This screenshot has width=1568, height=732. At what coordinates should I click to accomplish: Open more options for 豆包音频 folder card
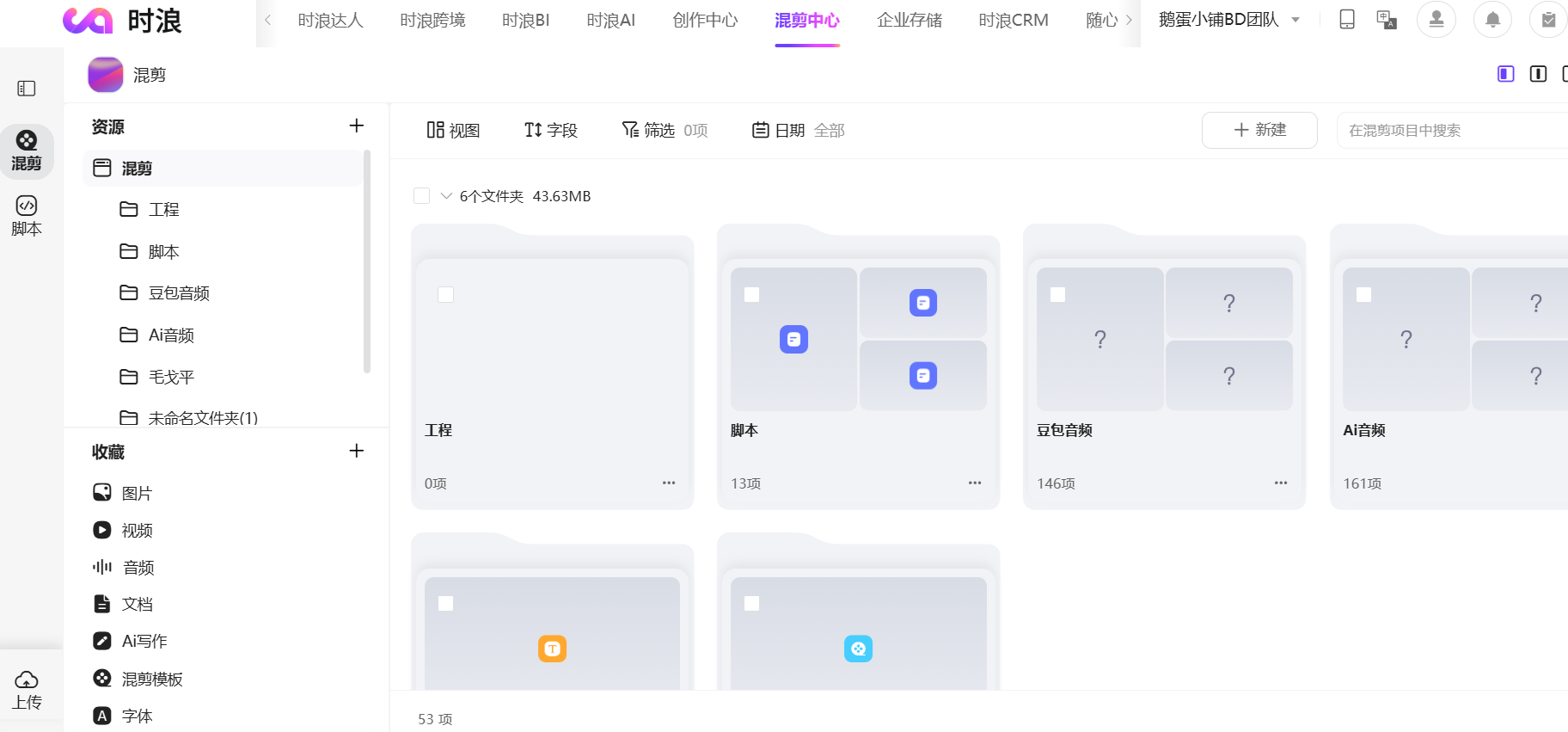click(x=1281, y=483)
